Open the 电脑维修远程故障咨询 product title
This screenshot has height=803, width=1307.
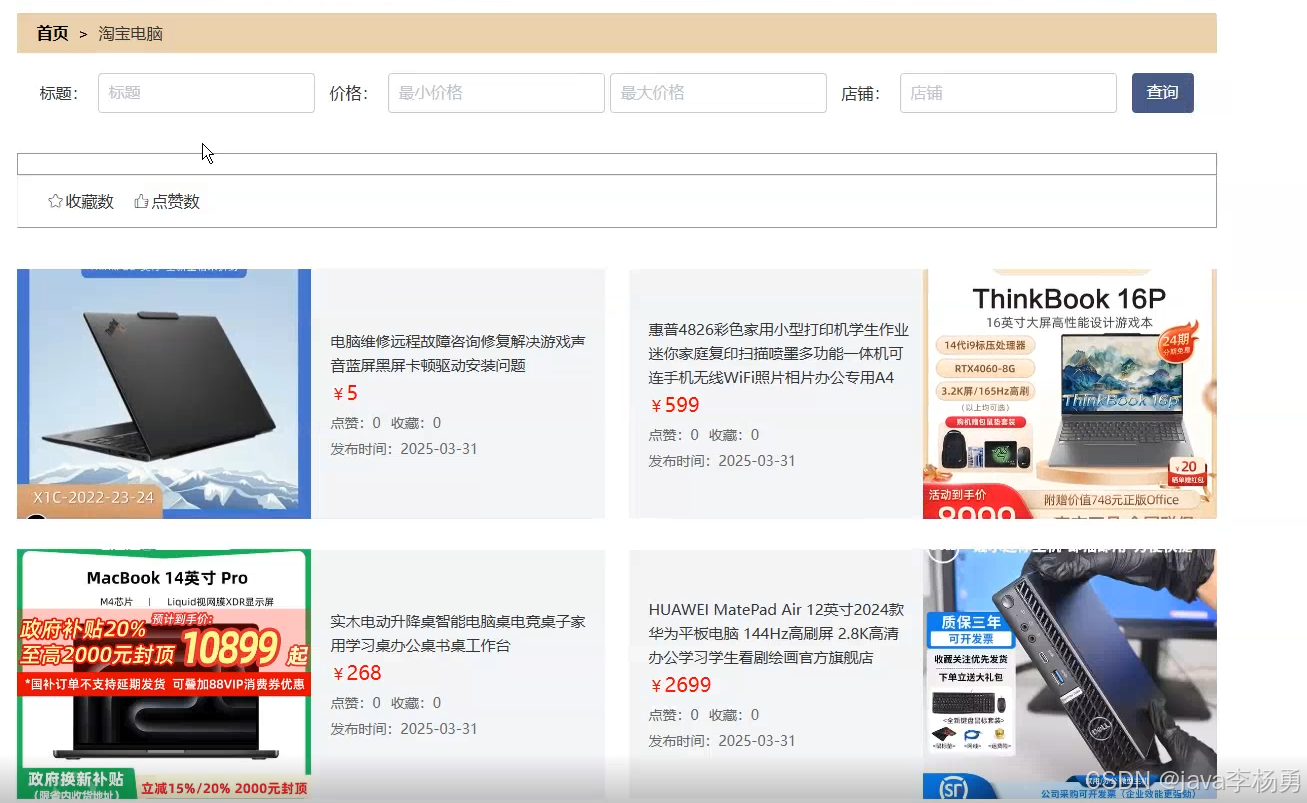(458, 354)
